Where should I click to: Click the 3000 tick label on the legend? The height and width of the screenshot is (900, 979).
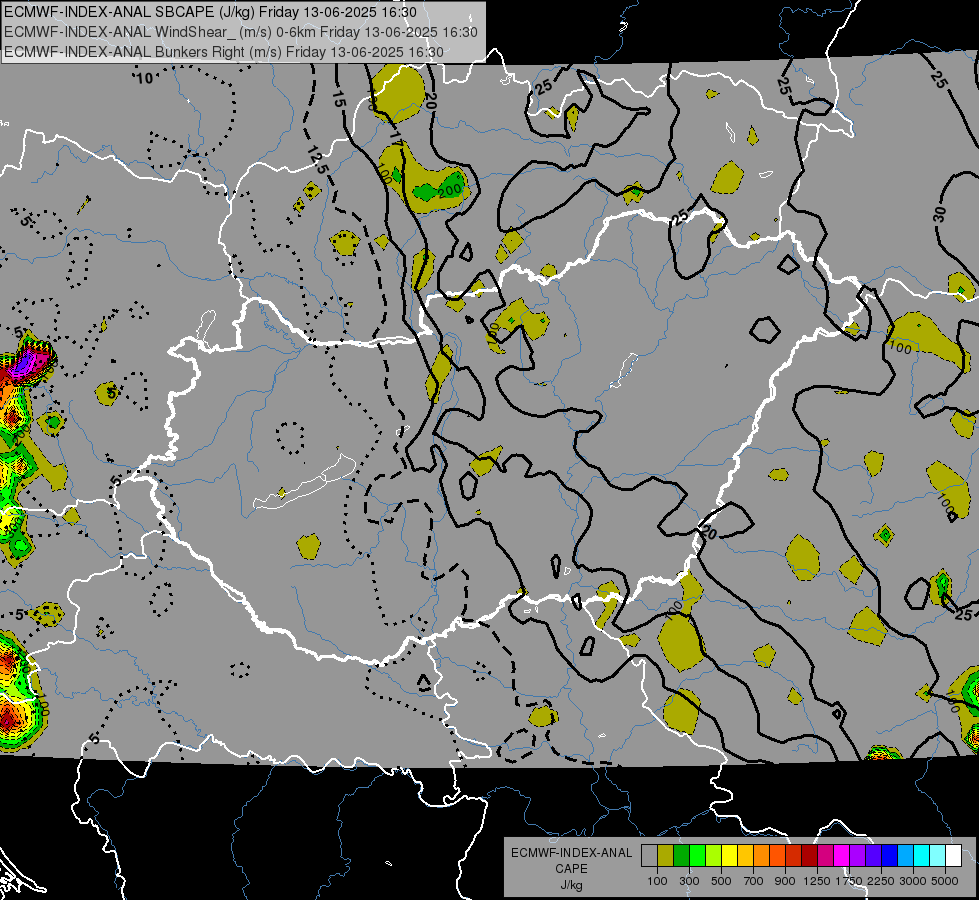913,881
